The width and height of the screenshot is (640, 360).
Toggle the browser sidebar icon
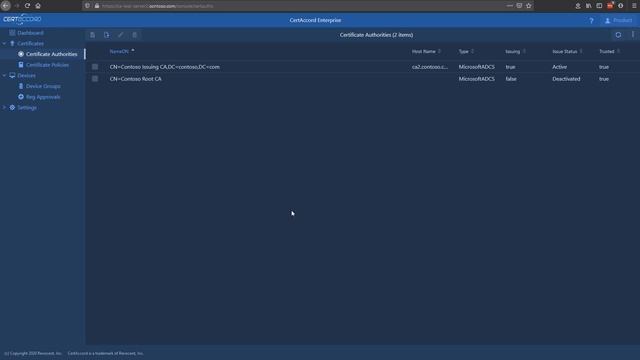coord(599,6)
